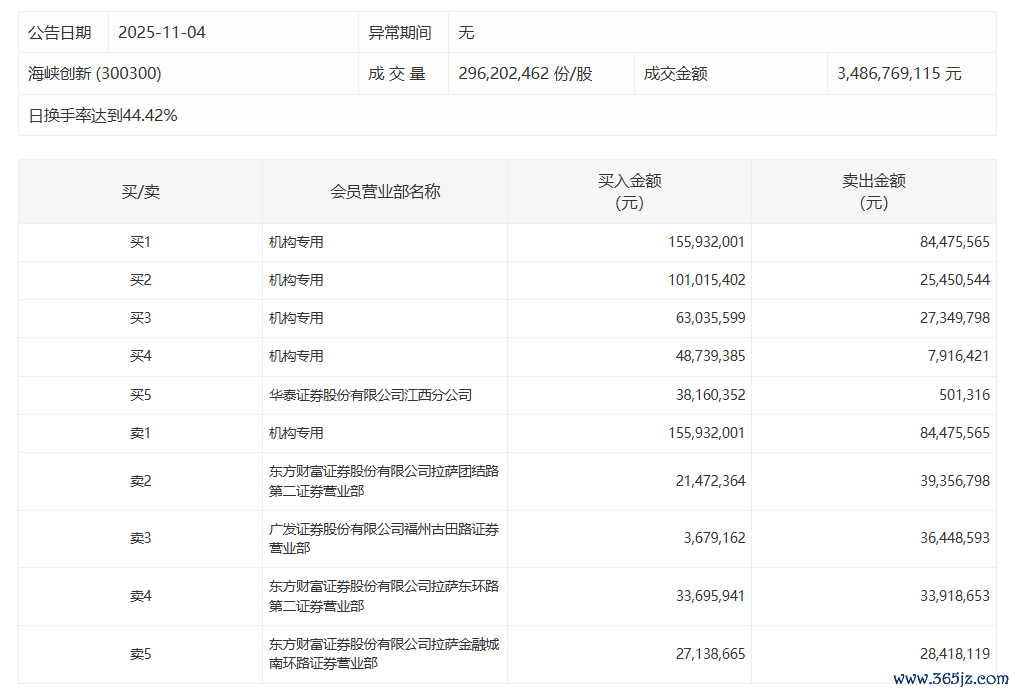Select buy amount 48,739,385
This screenshot has width=1016, height=694.
[710, 356]
